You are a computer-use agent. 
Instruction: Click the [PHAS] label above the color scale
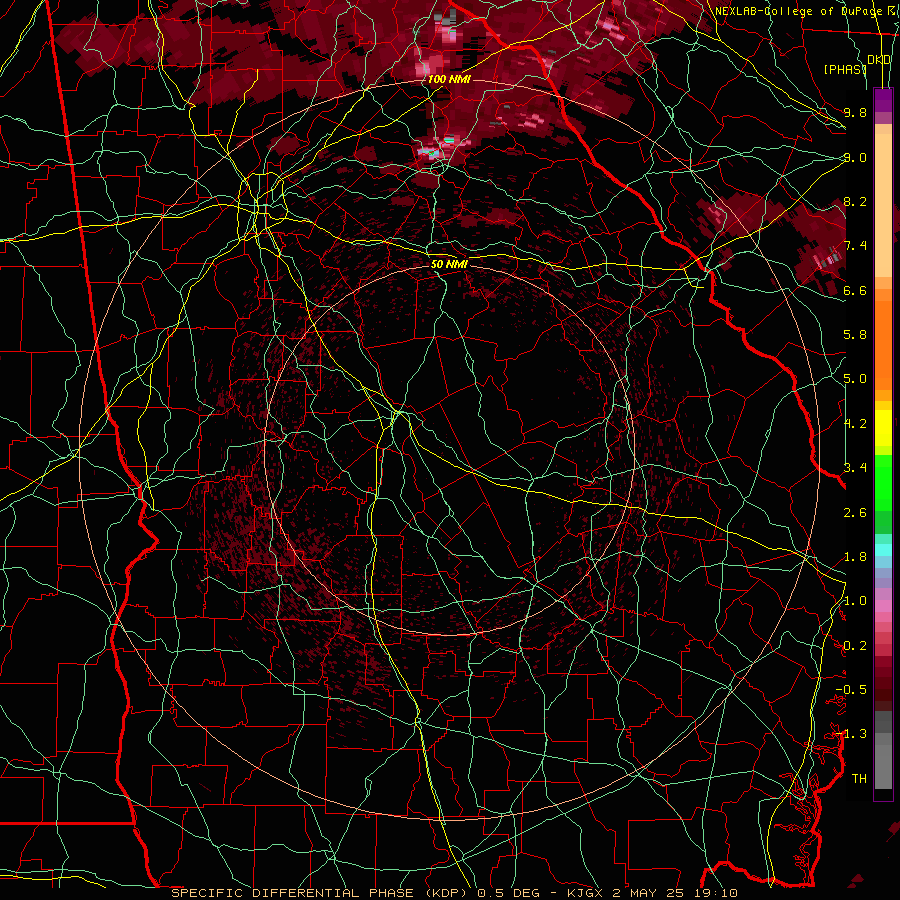844,69
